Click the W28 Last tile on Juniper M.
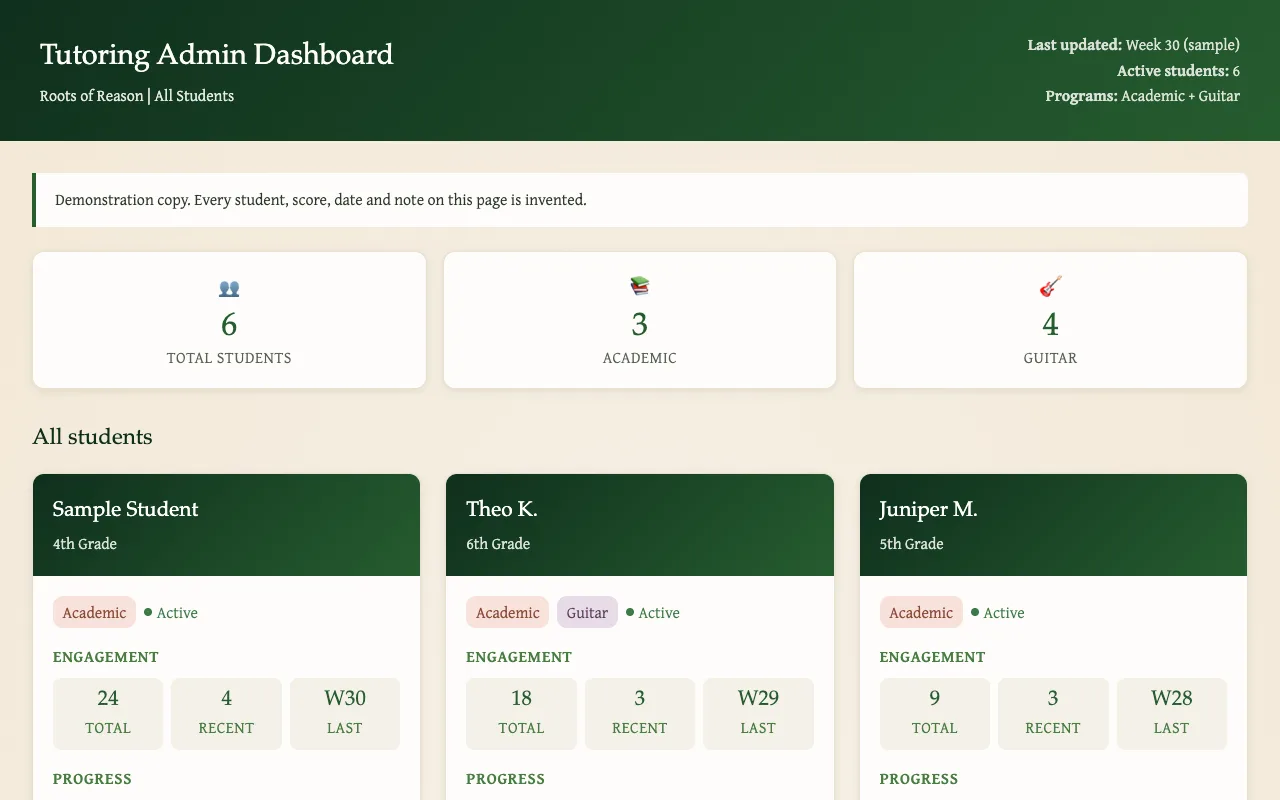1280x800 pixels. pyautogui.click(x=1172, y=714)
